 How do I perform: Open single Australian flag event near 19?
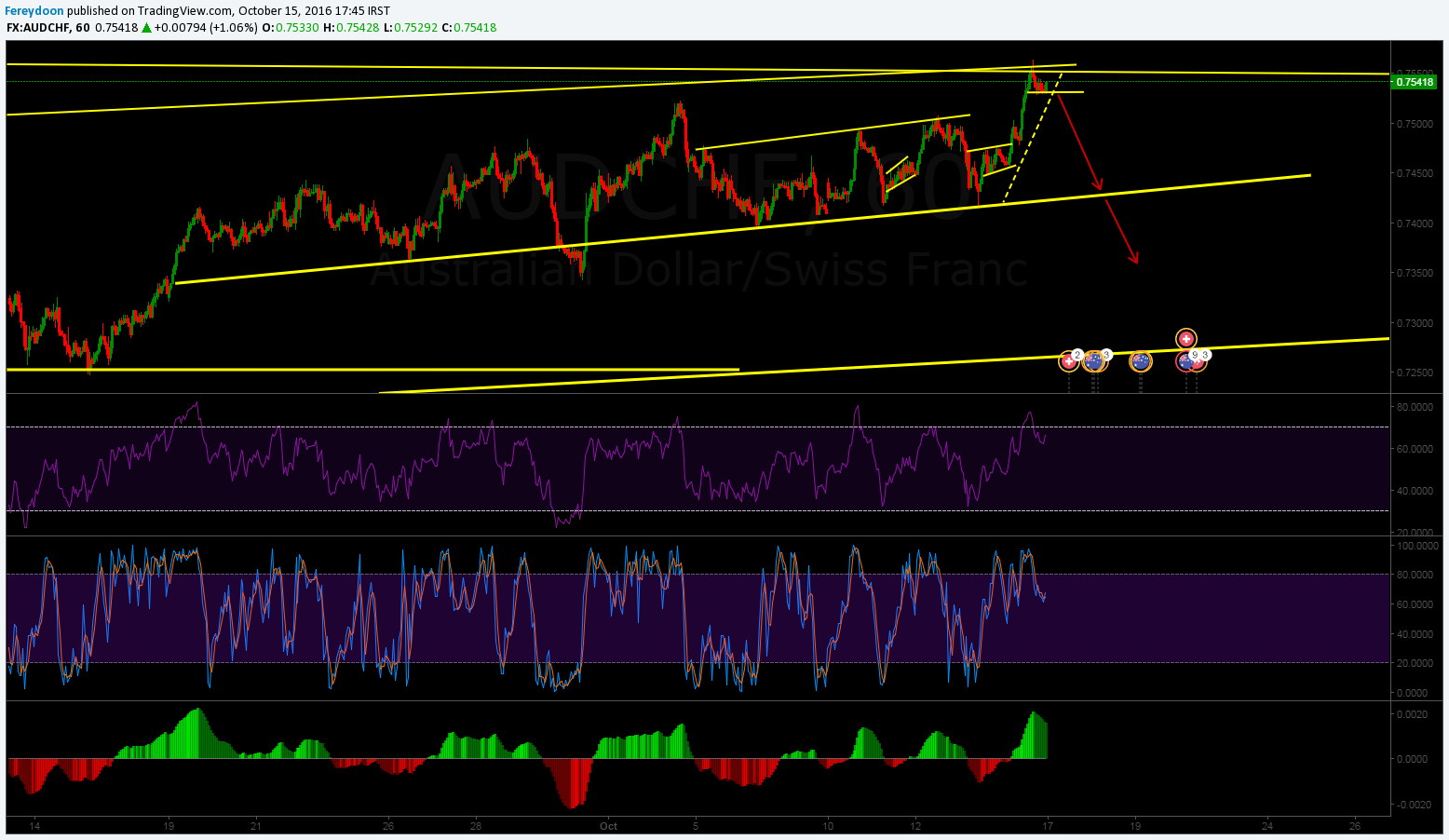[1141, 361]
